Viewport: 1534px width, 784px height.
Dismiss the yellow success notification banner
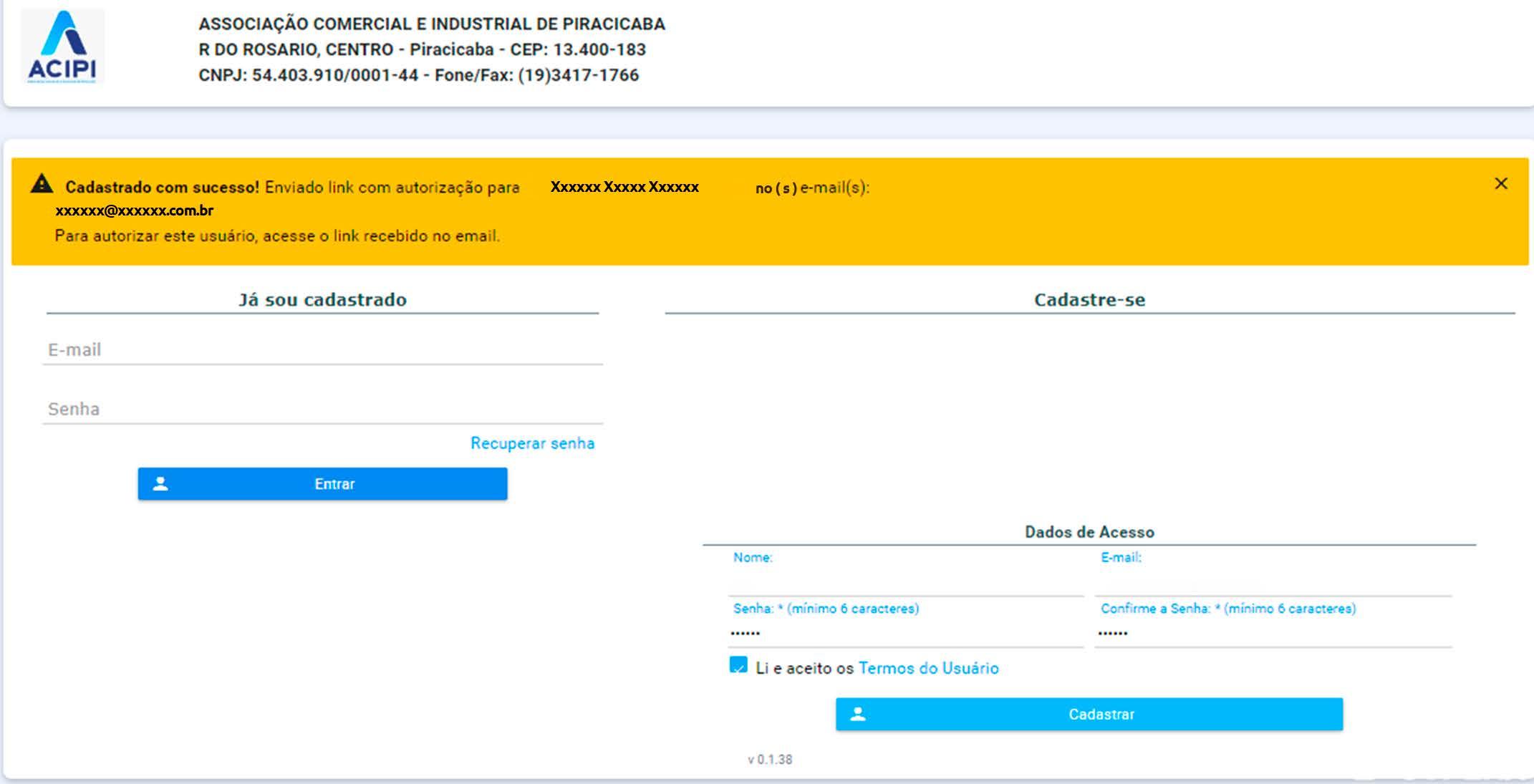1501,184
